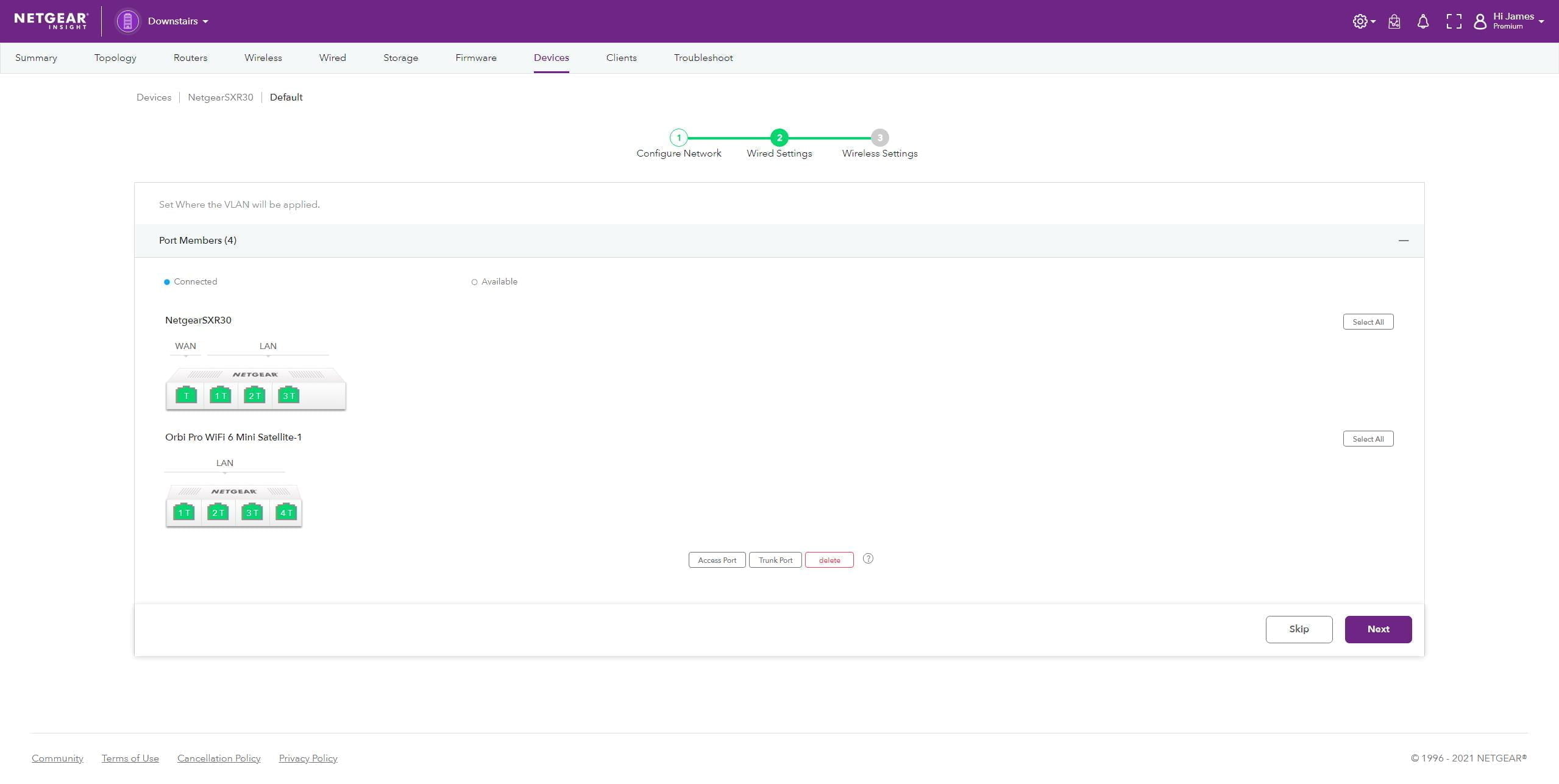This screenshot has height=784, width=1559.
Task: Toggle the WAN port T on NetgearSXR30
Action: [x=186, y=395]
